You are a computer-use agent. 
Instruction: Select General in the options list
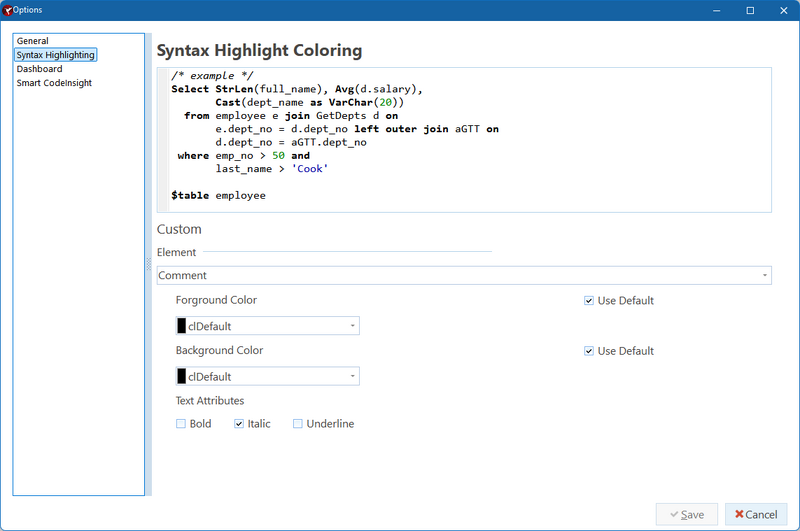(x=33, y=41)
